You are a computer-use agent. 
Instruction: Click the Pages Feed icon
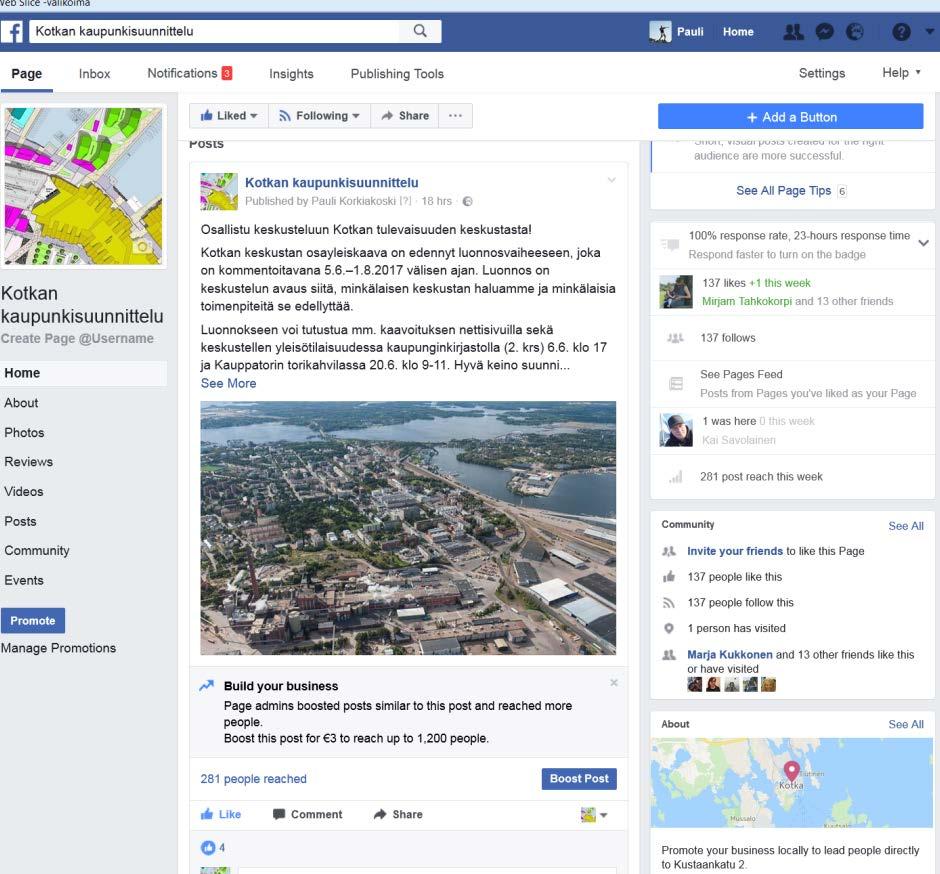point(676,384)
